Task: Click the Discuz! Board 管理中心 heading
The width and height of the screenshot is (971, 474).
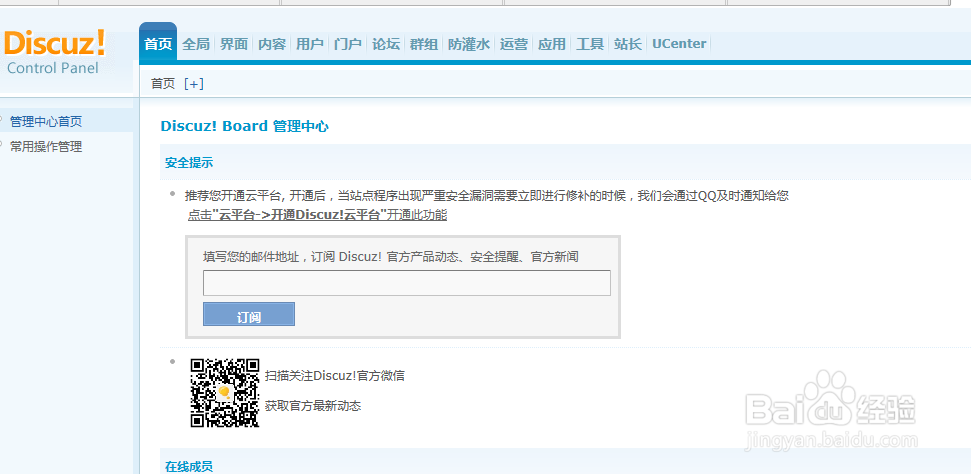Action: coord(245,126)
